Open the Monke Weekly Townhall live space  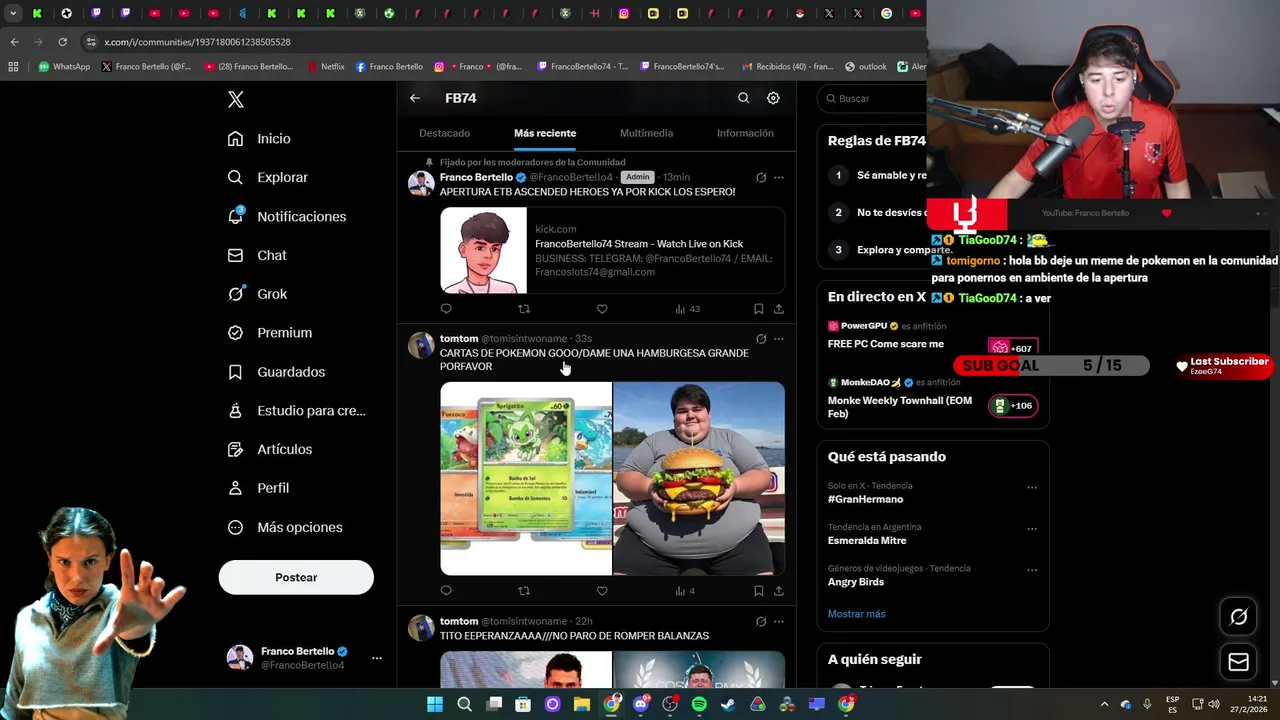pos(932,398)
